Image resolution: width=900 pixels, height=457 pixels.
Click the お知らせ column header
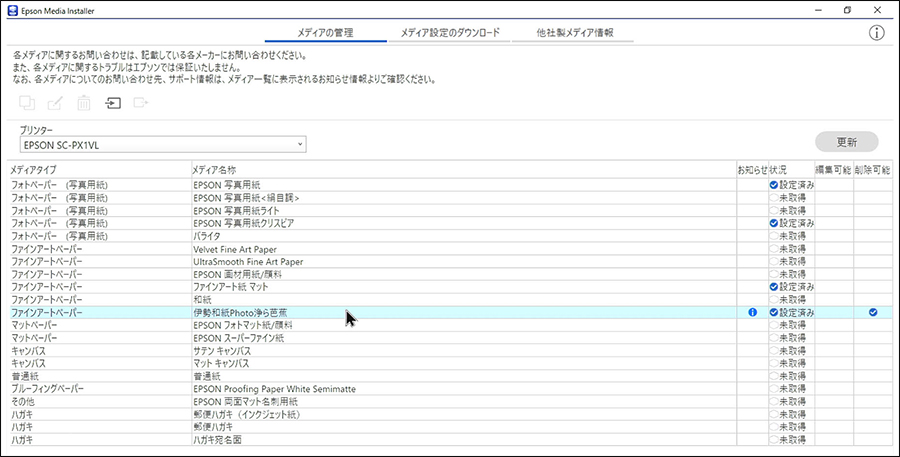752,170
